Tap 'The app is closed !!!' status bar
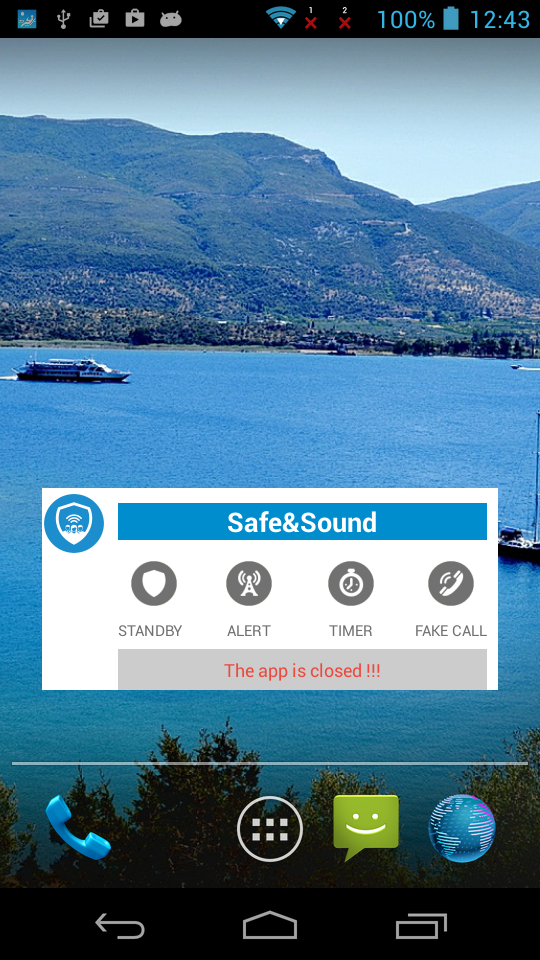This screenshot has width=540, height=960. pyautogui.click(x=302, y=670)
